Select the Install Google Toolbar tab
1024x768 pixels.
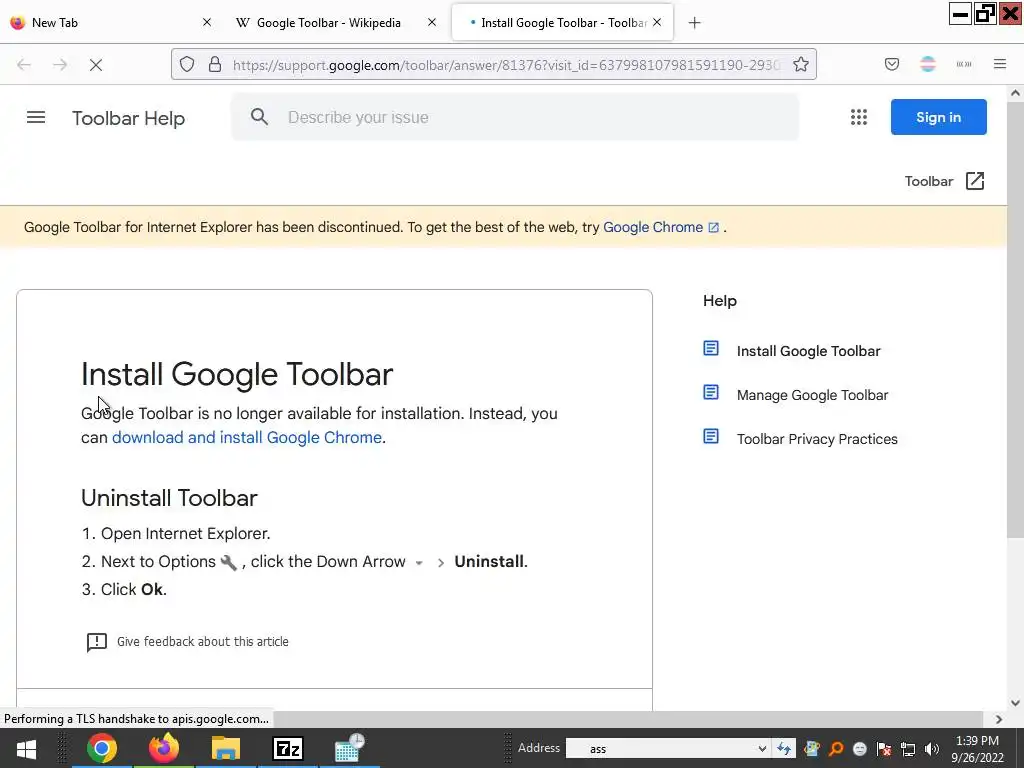(x=563, y=22)
